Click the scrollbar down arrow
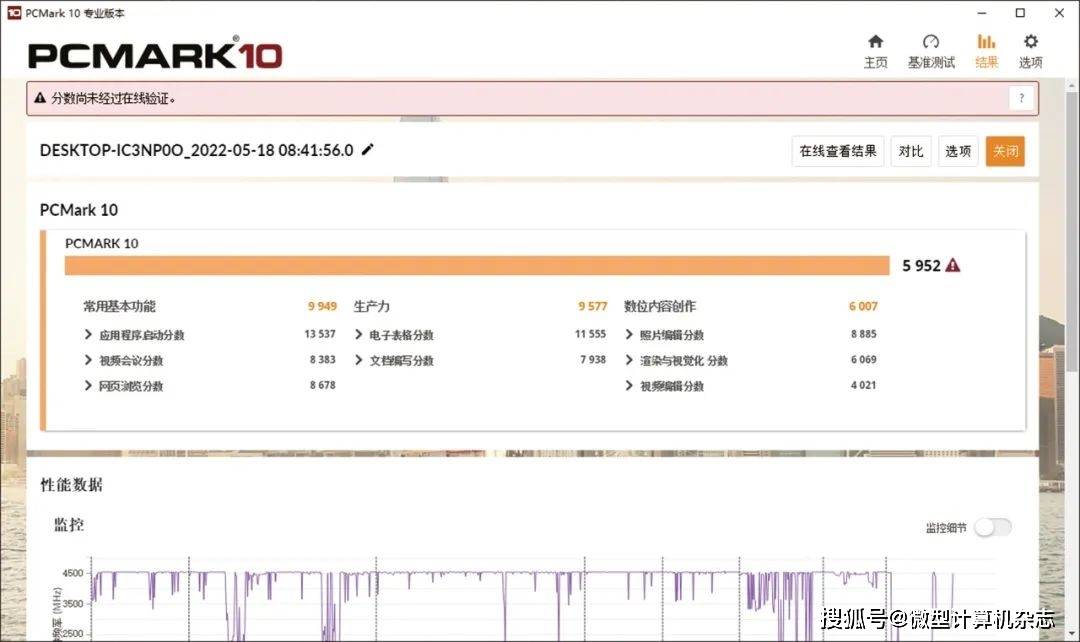This screenshot has width=1080, height=642. point(1072,632)
